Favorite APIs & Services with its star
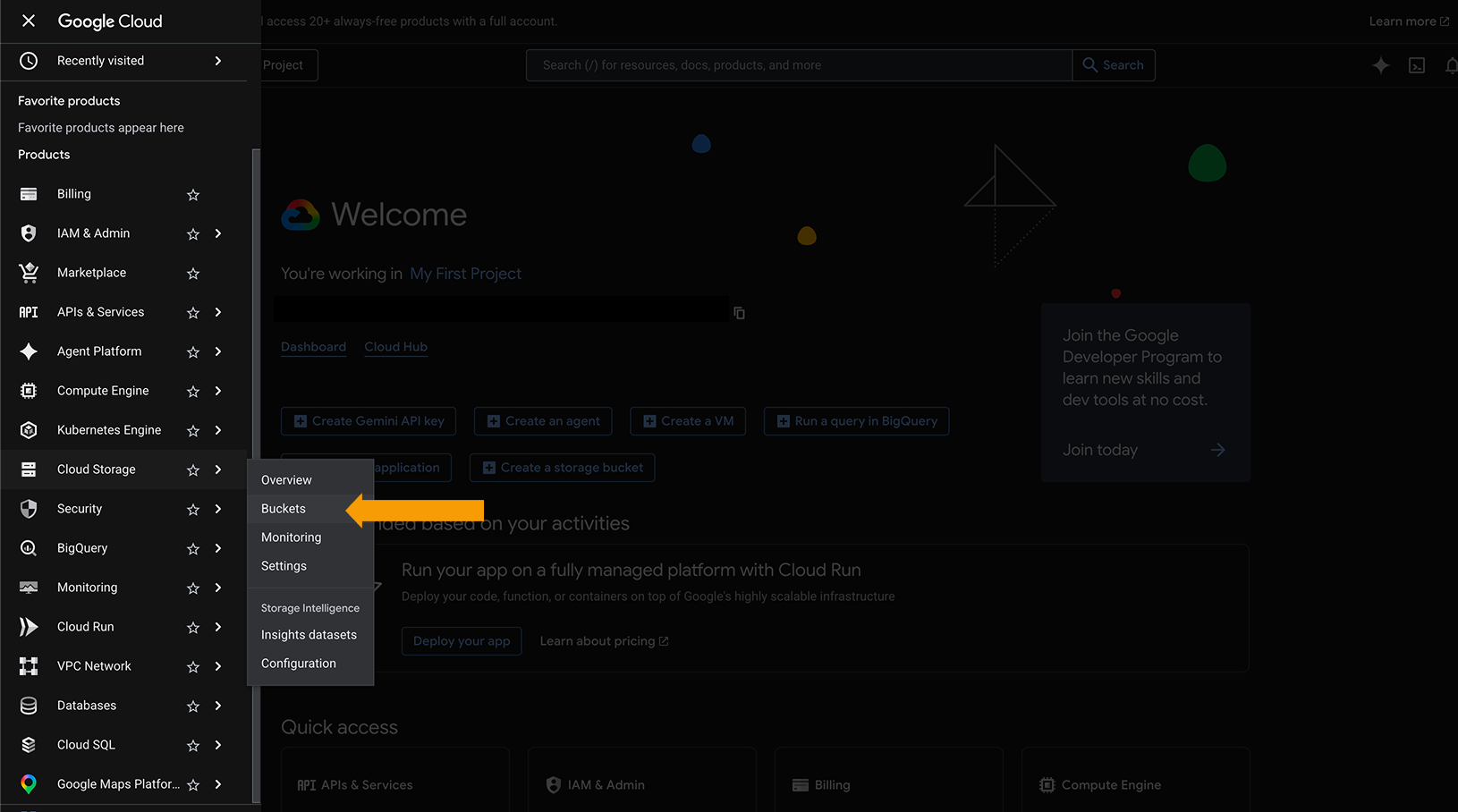This screenshot has height=812, width=1458. (x=193, y=312)
